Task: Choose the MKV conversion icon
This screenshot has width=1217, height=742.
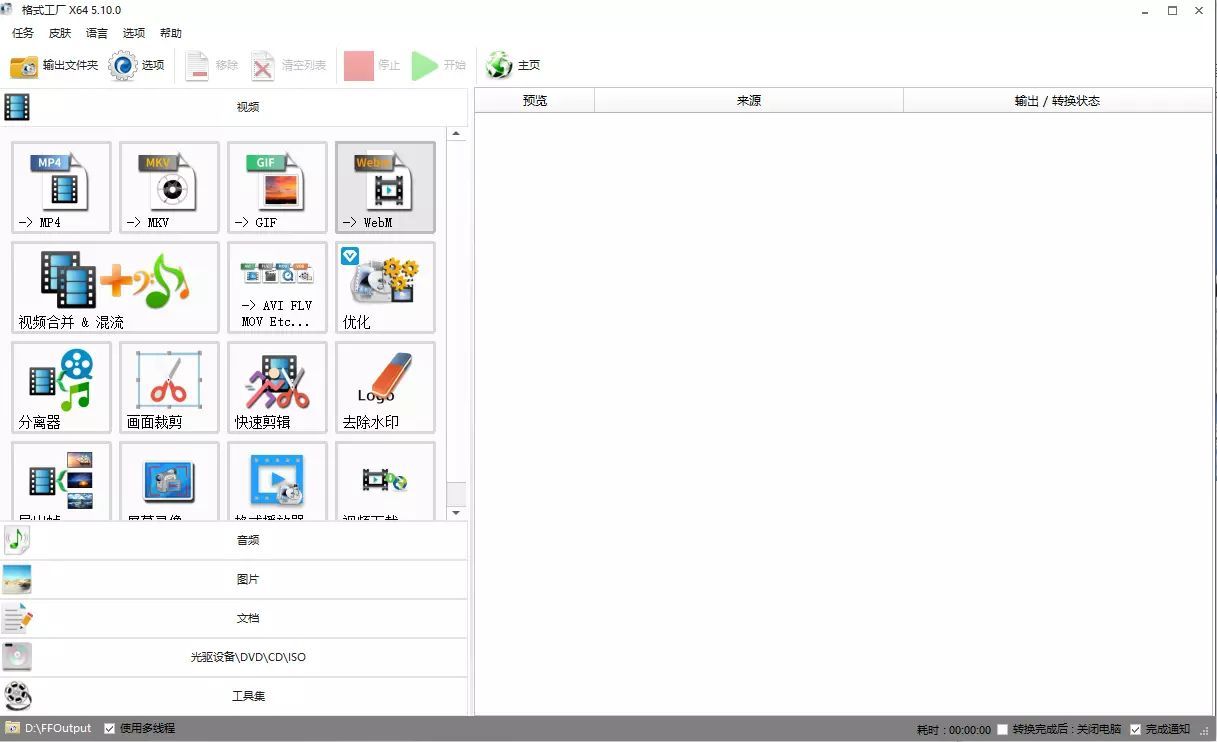Action: click(169, 187)
